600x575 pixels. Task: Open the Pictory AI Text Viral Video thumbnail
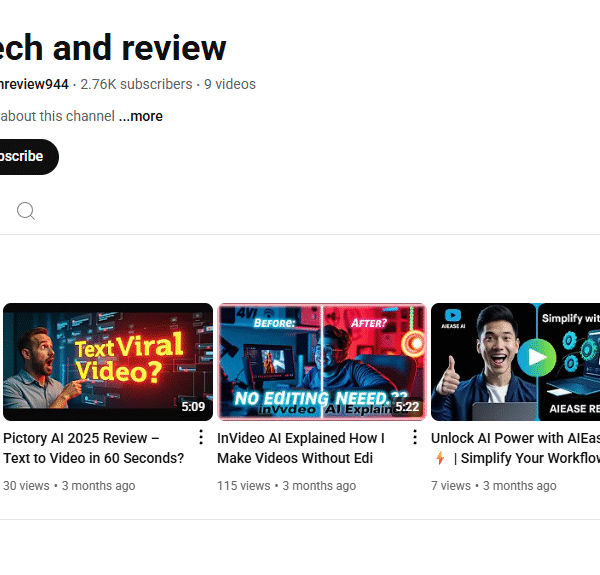pos(108,362)
